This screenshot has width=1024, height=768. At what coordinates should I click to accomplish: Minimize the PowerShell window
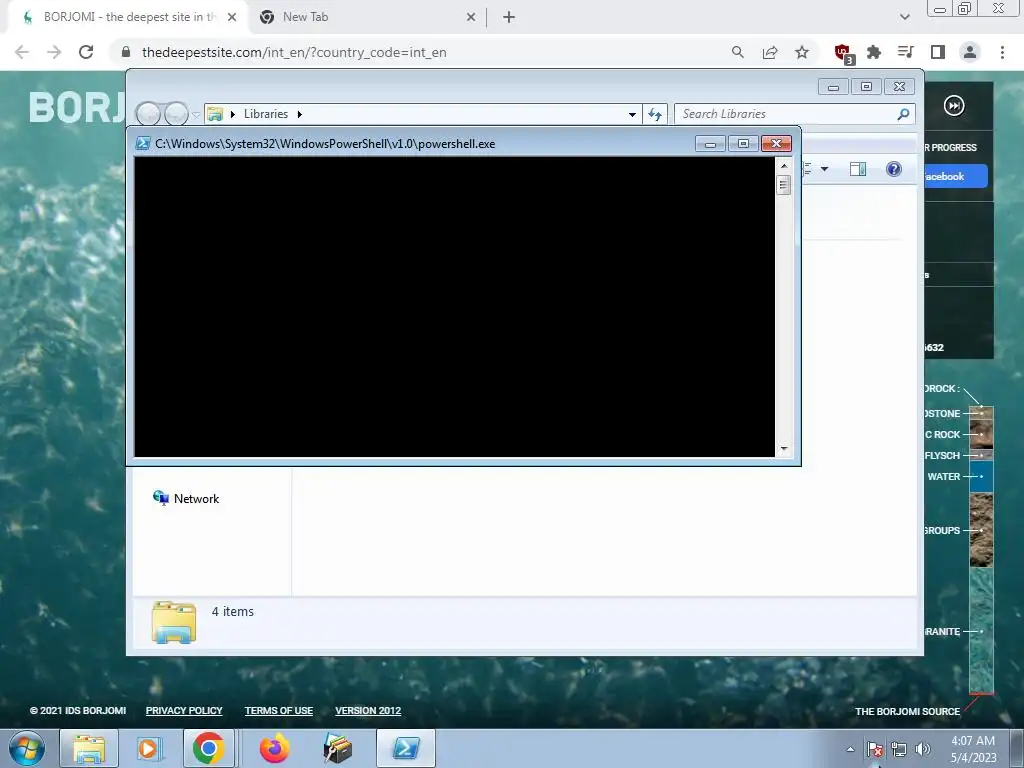pos(710,144)
